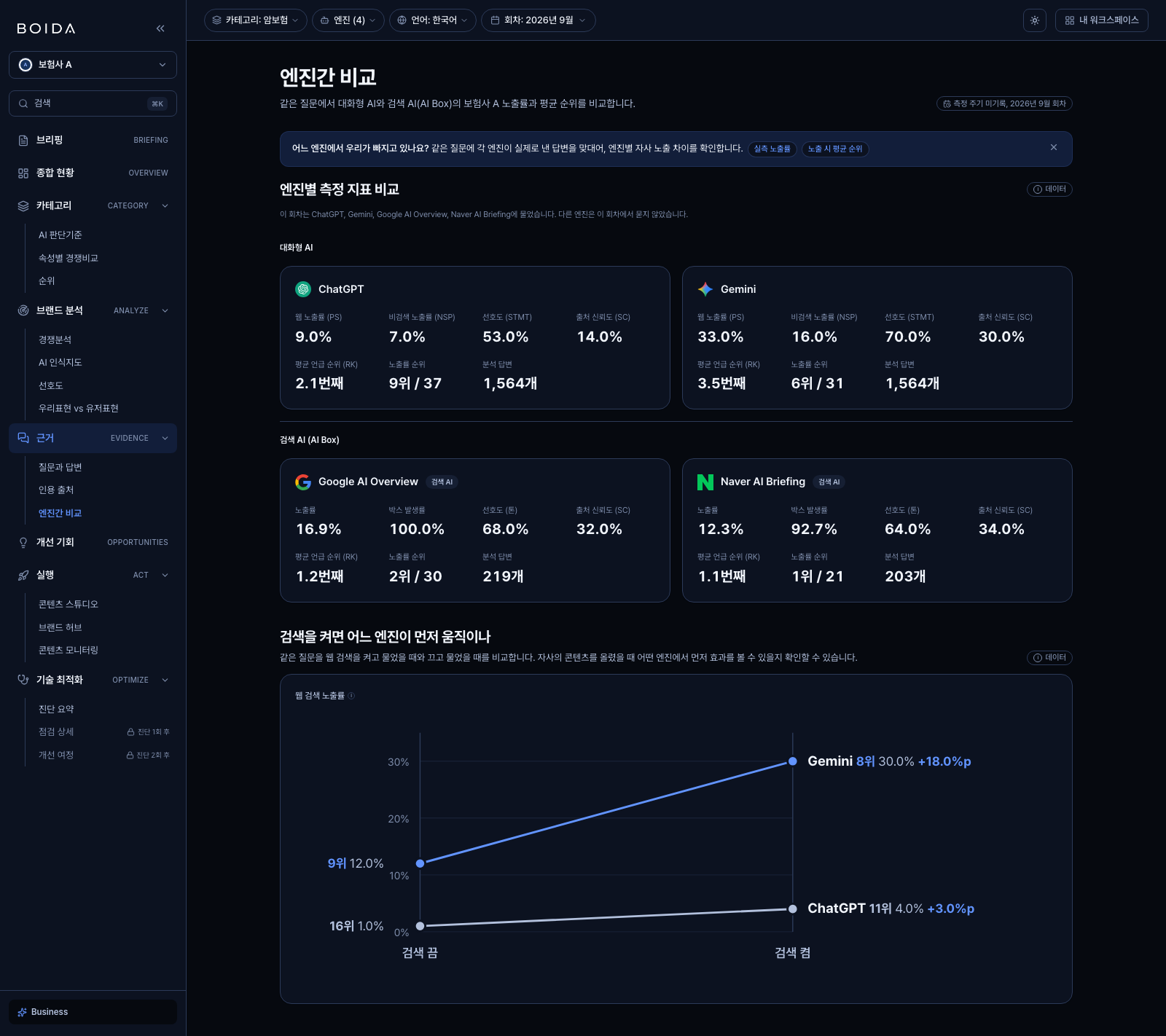The height and width of the screenshot is (1036, 1166).
Task: Click the Naver N logo icon
Action: [x=705, y=482]
